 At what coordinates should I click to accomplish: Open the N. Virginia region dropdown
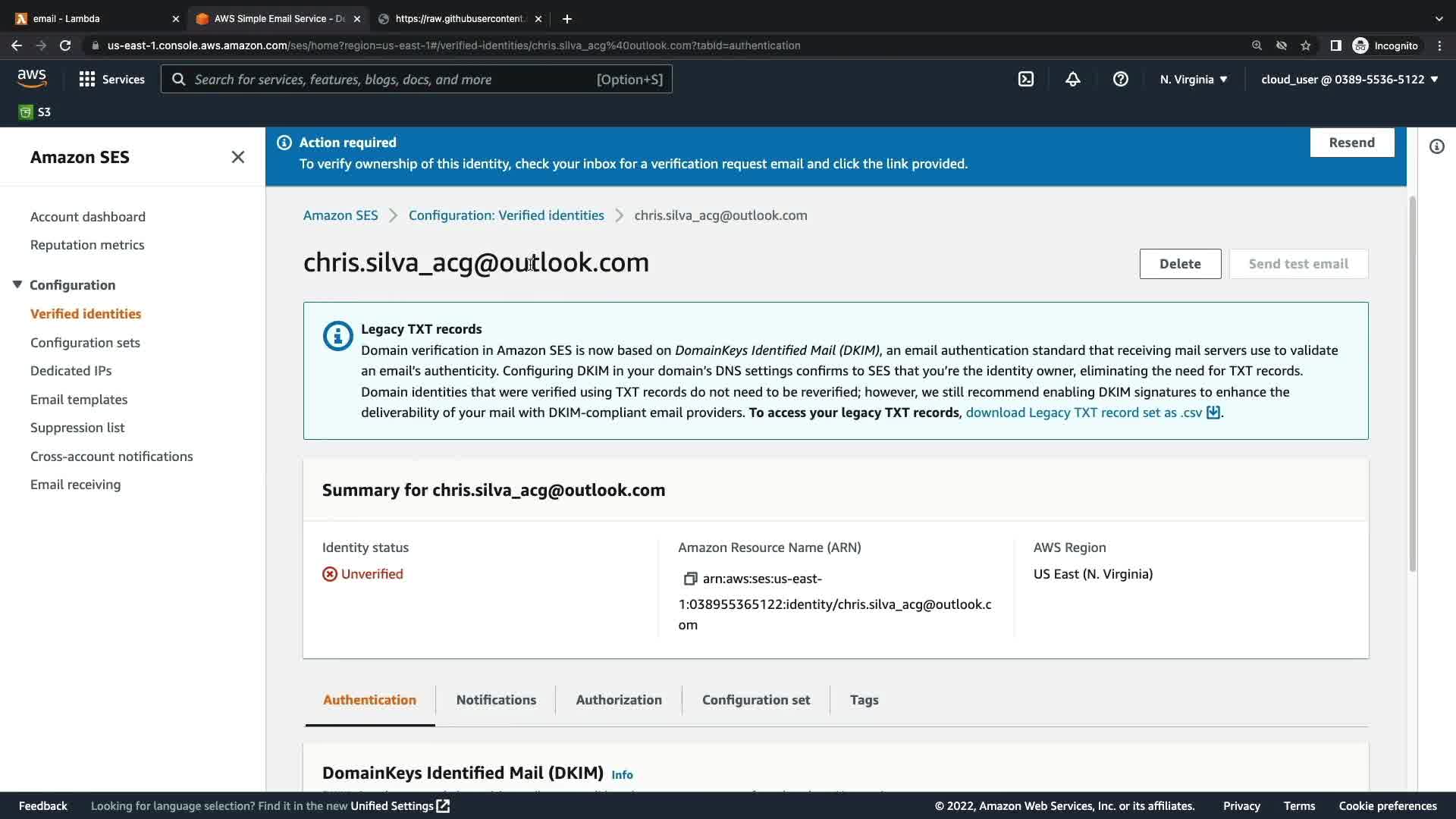[x=1193, y=79]
